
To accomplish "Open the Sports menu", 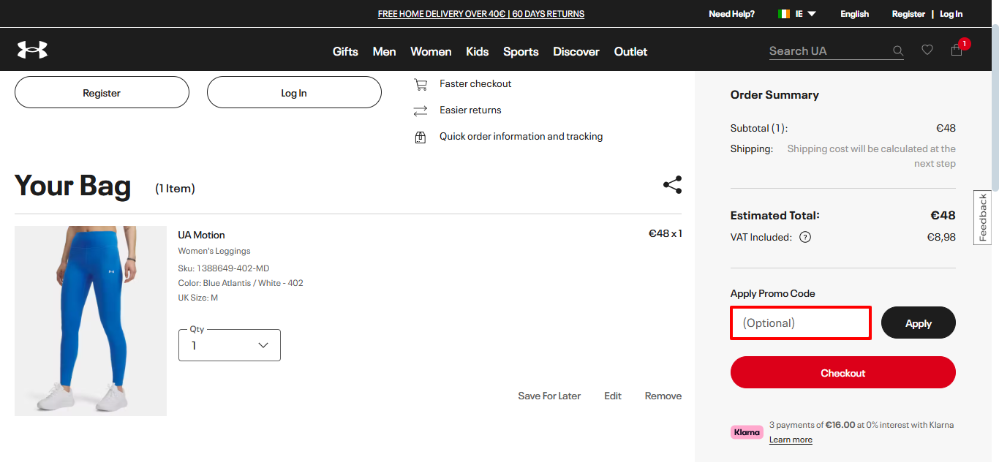I will tap(521, 52).
